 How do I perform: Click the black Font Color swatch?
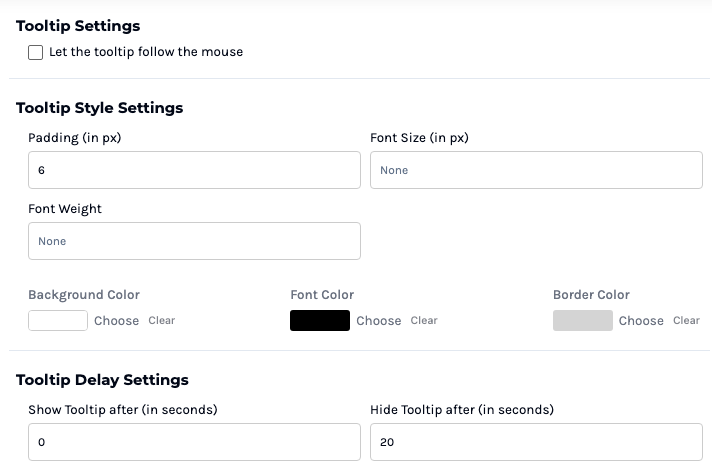pyautogui.click(x=320, y=320)
